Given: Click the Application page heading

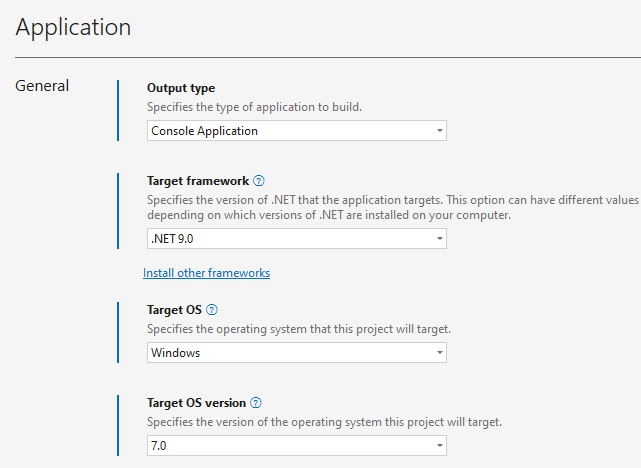Looking at the screenshot, I should click(73, 27).
